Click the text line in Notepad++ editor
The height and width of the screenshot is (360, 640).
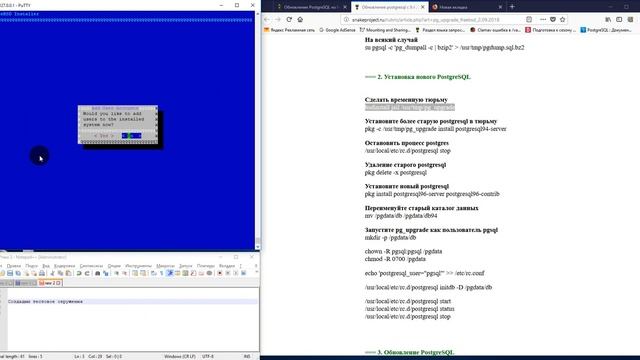[133, 301]
